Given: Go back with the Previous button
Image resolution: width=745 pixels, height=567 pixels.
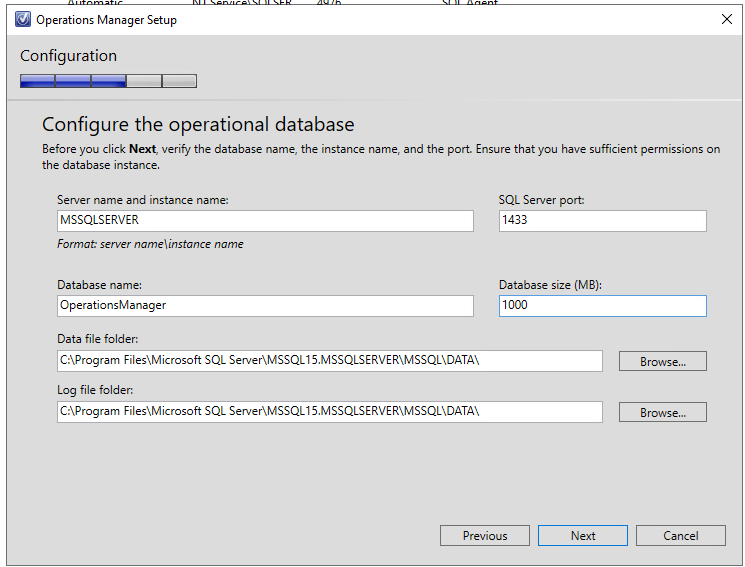Looking at the screenshot, I should coord(485,536).
